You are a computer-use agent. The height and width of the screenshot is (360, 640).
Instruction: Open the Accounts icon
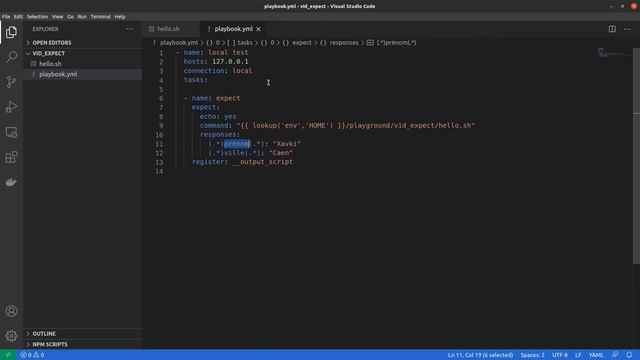[x=11, y=311]
